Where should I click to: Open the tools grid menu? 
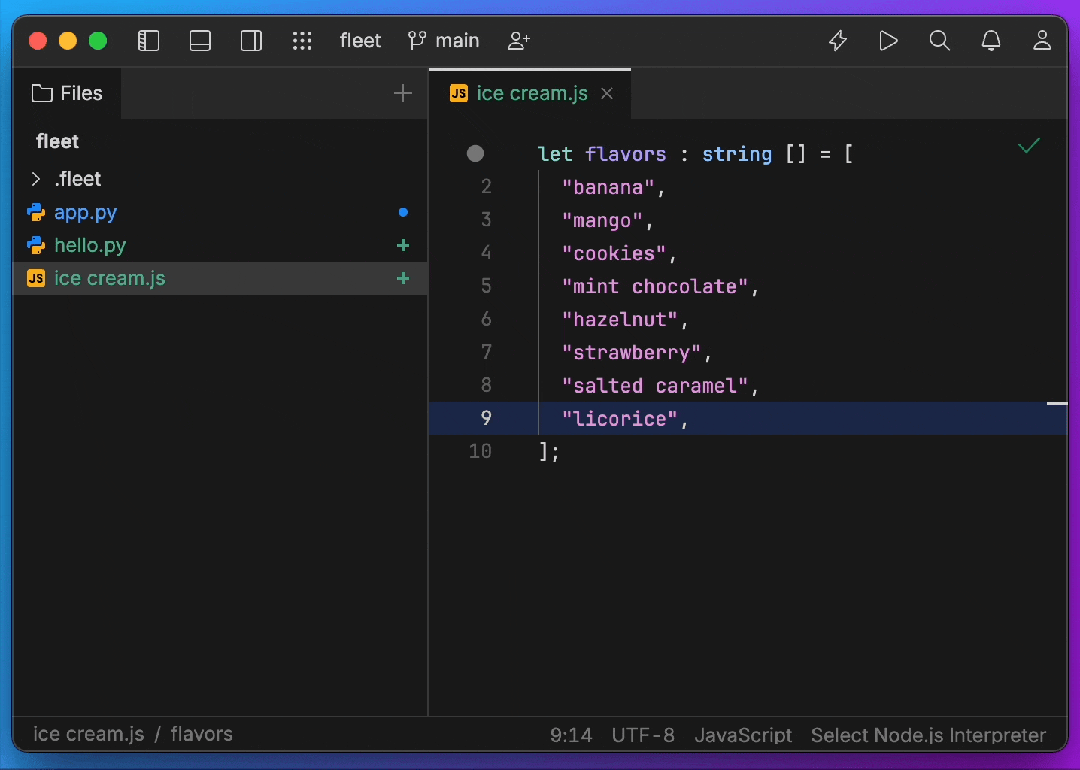302,41
